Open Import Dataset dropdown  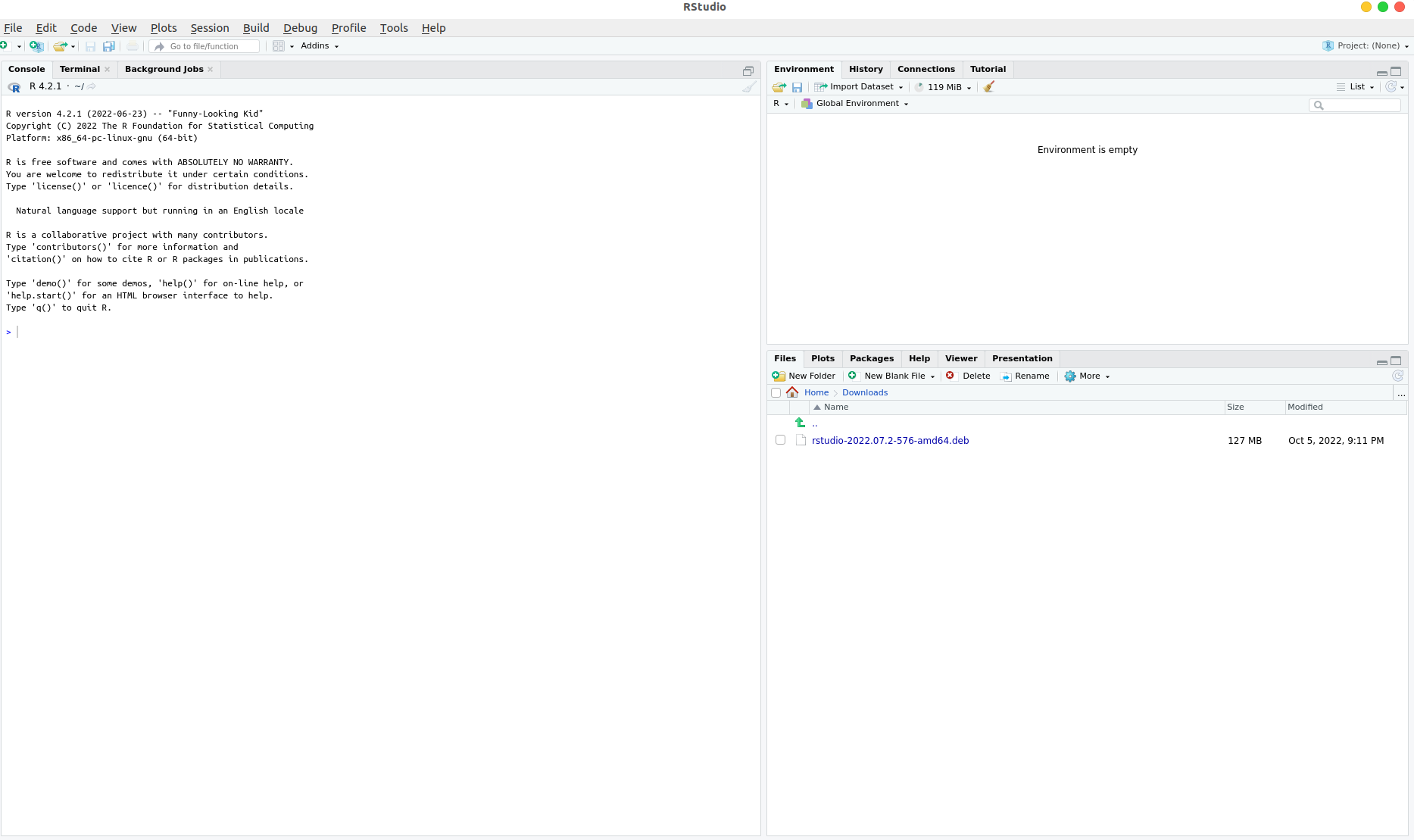pyautogui.click(x=859, y=87)
